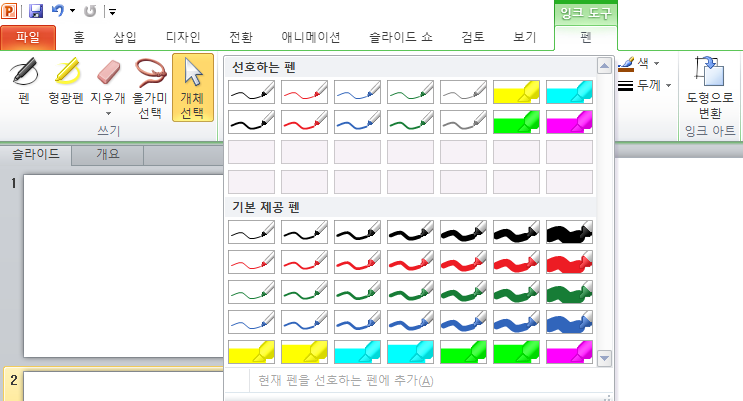Viewport: 743px width, 401px height.
Task: Choose yellow highlighter in favorite pens
Action: (x=516, y=92)
